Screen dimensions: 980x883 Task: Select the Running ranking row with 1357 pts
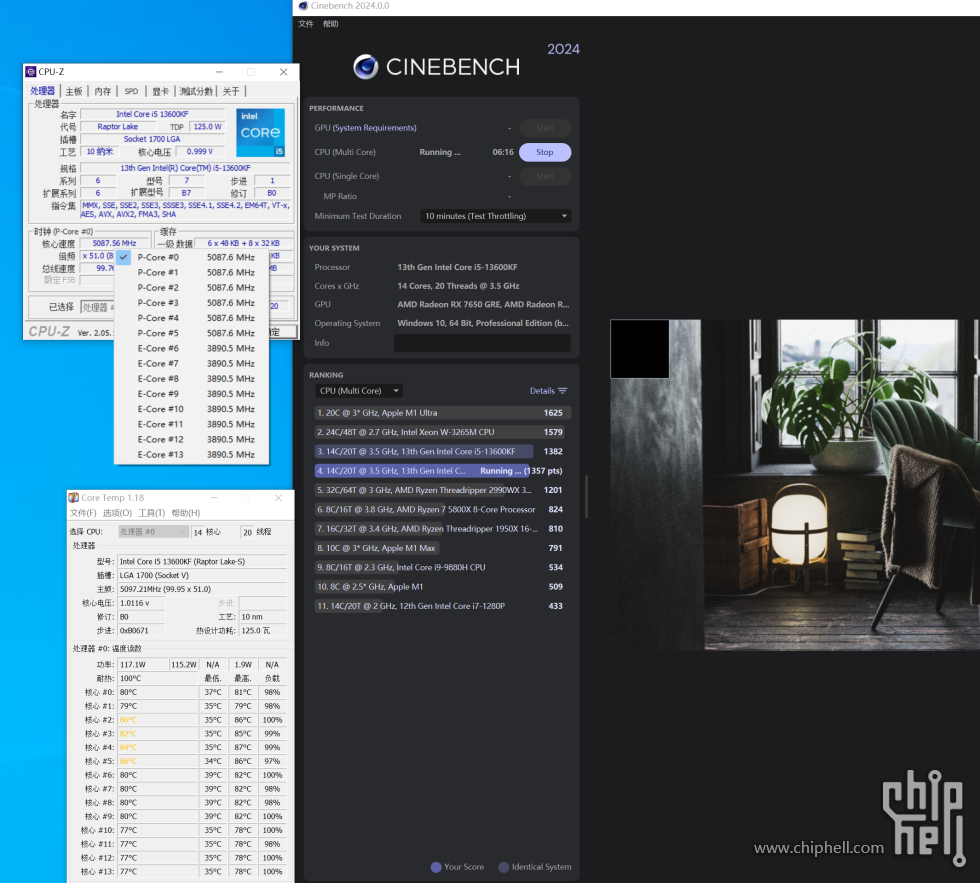[442, 471]
